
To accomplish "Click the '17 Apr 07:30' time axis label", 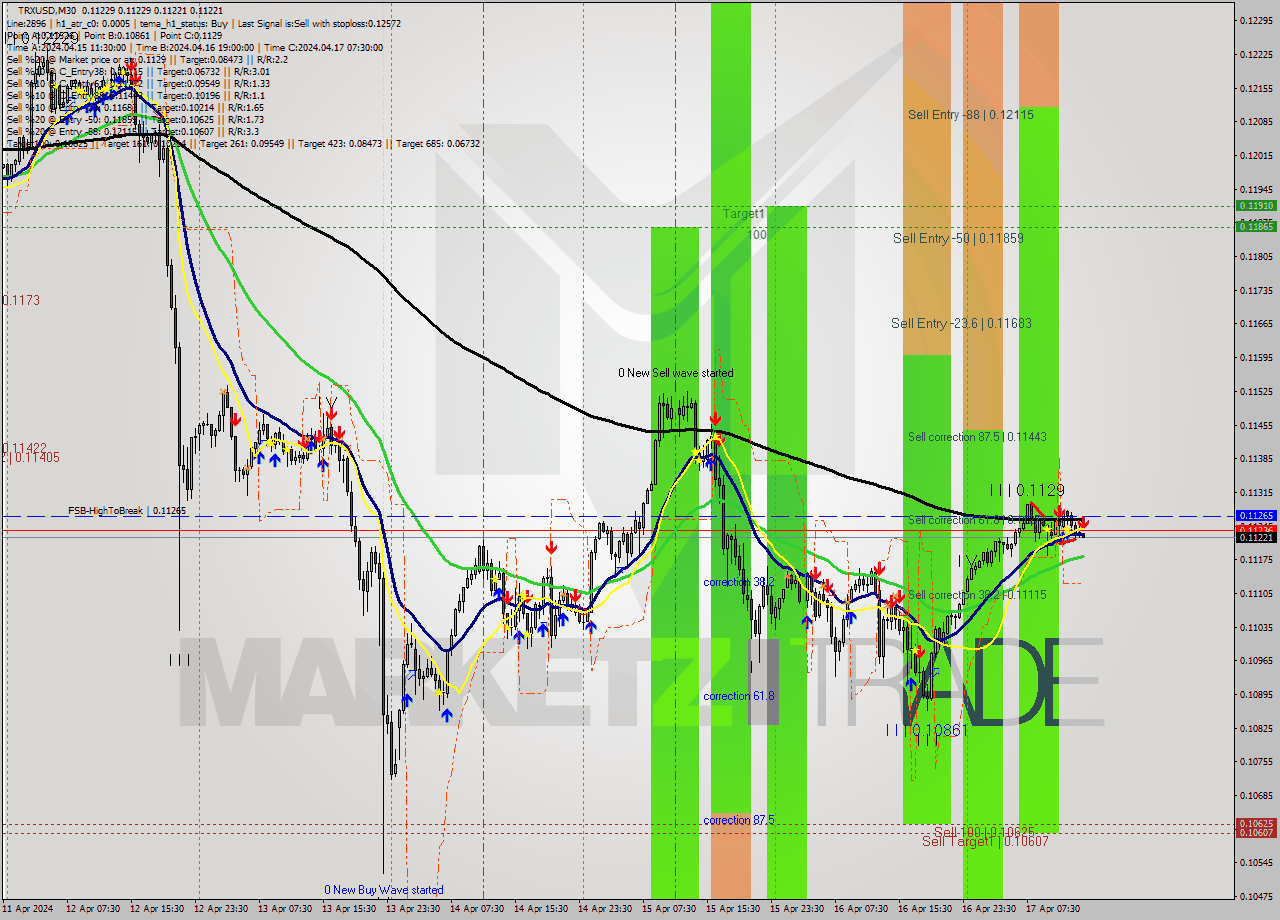I will coord(1053,909).
